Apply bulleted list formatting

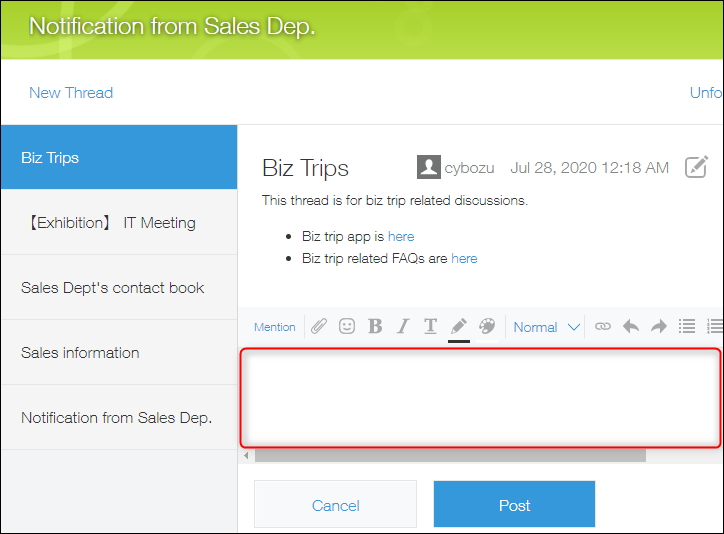click(x=687, y=326)
